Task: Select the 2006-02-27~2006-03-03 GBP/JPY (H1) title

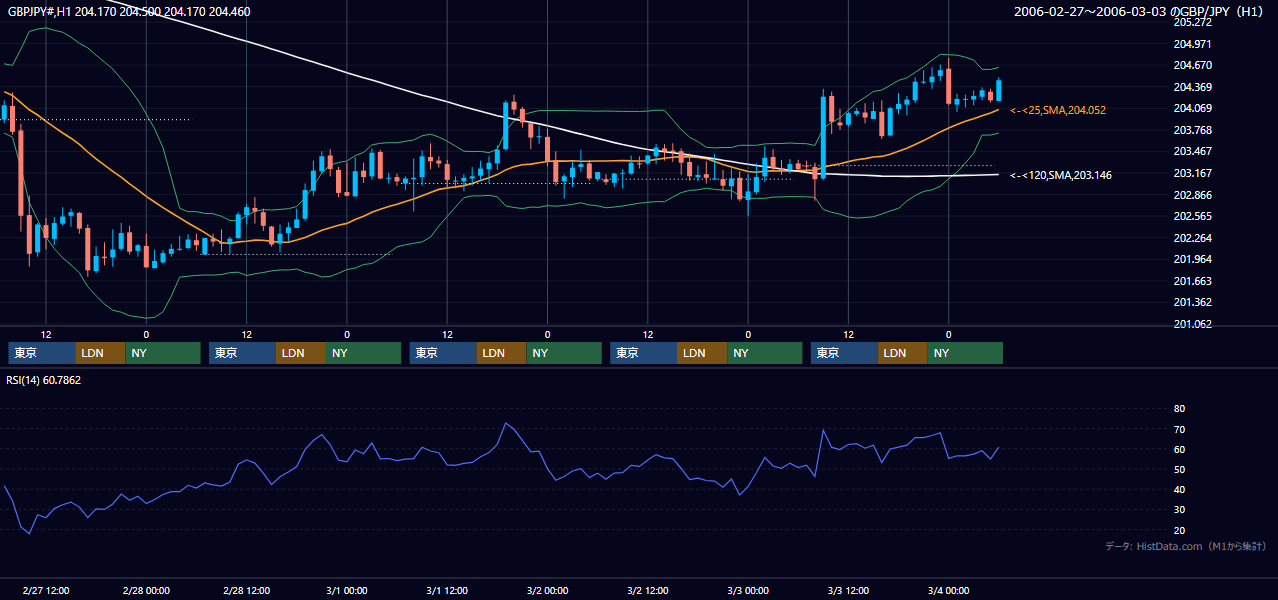Action: [x=1139, y=12]
